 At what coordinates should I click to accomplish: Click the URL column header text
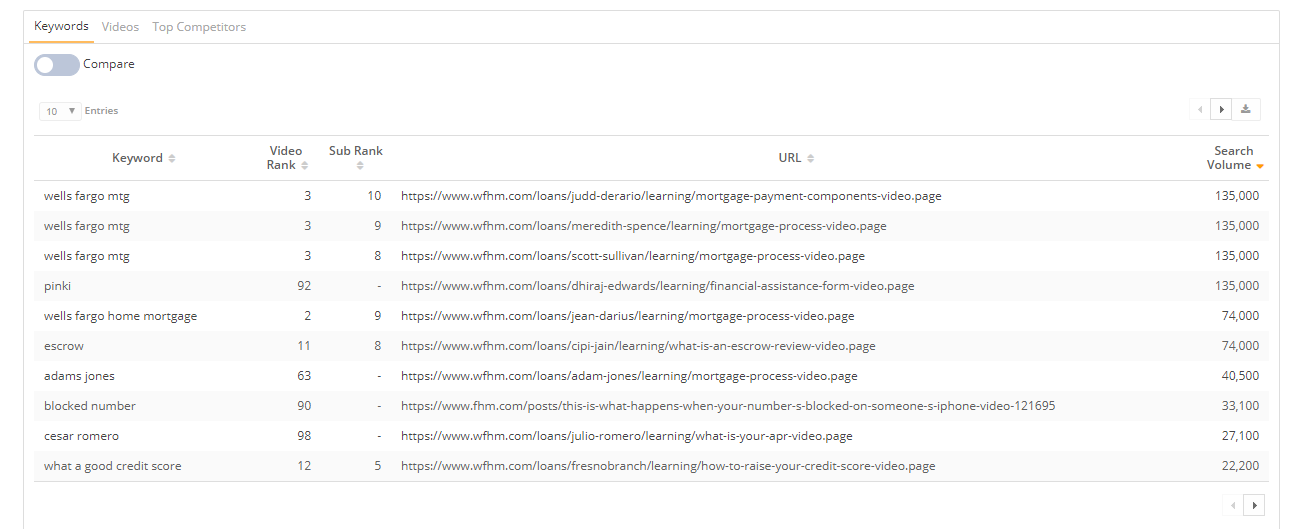790,158
